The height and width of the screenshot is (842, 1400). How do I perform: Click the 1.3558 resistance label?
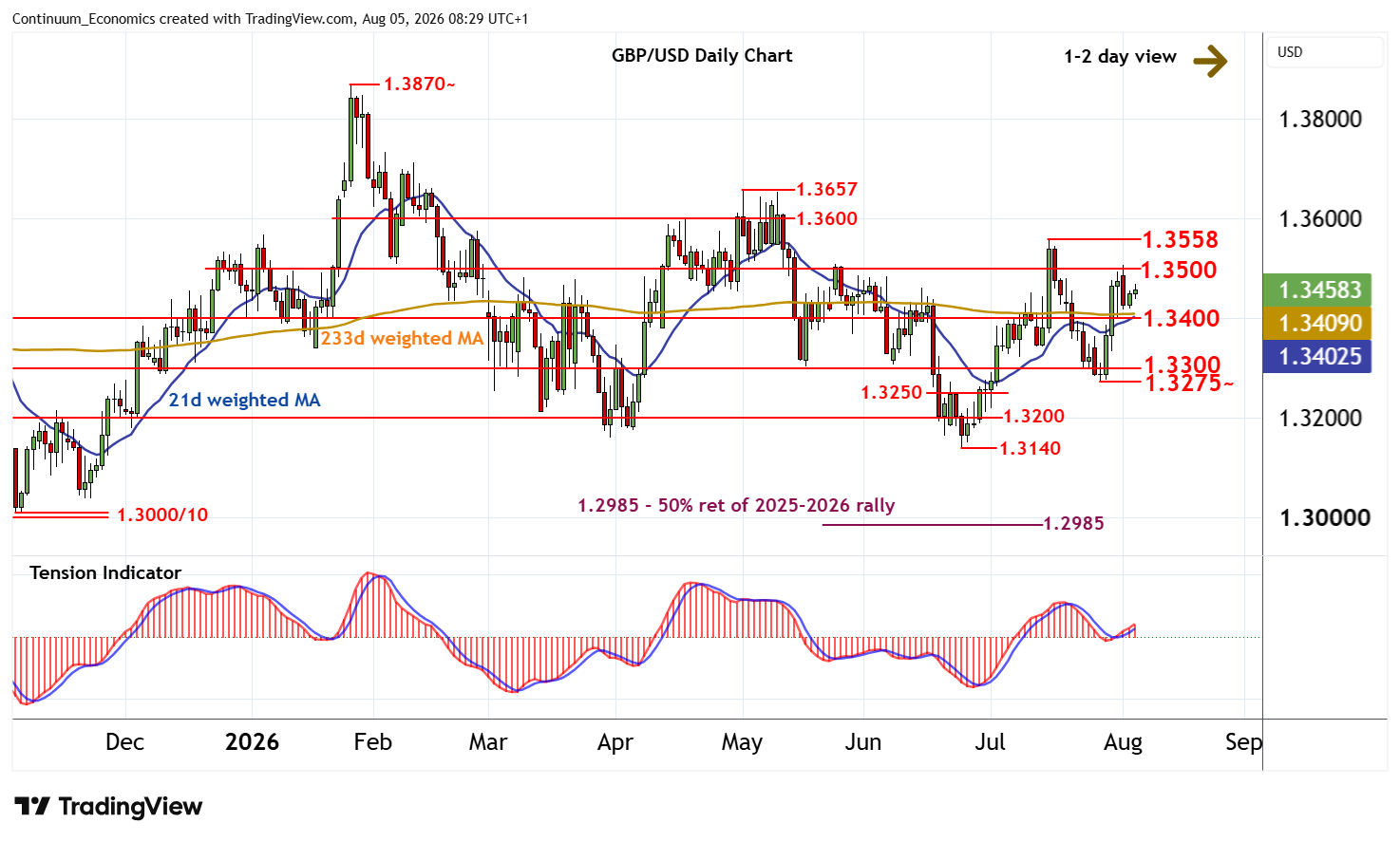coord(1180,240)
